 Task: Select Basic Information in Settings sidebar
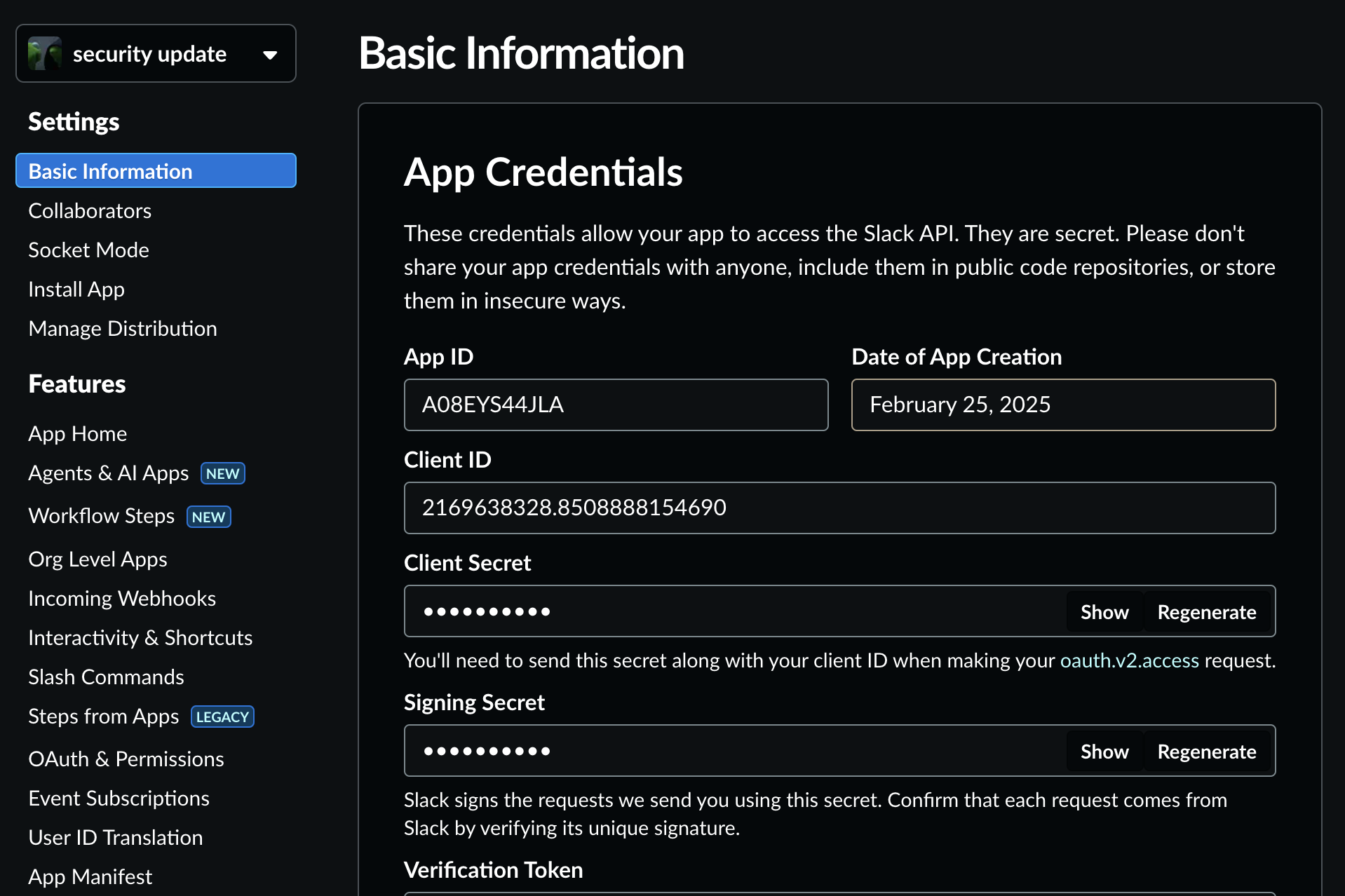point(156,171)
